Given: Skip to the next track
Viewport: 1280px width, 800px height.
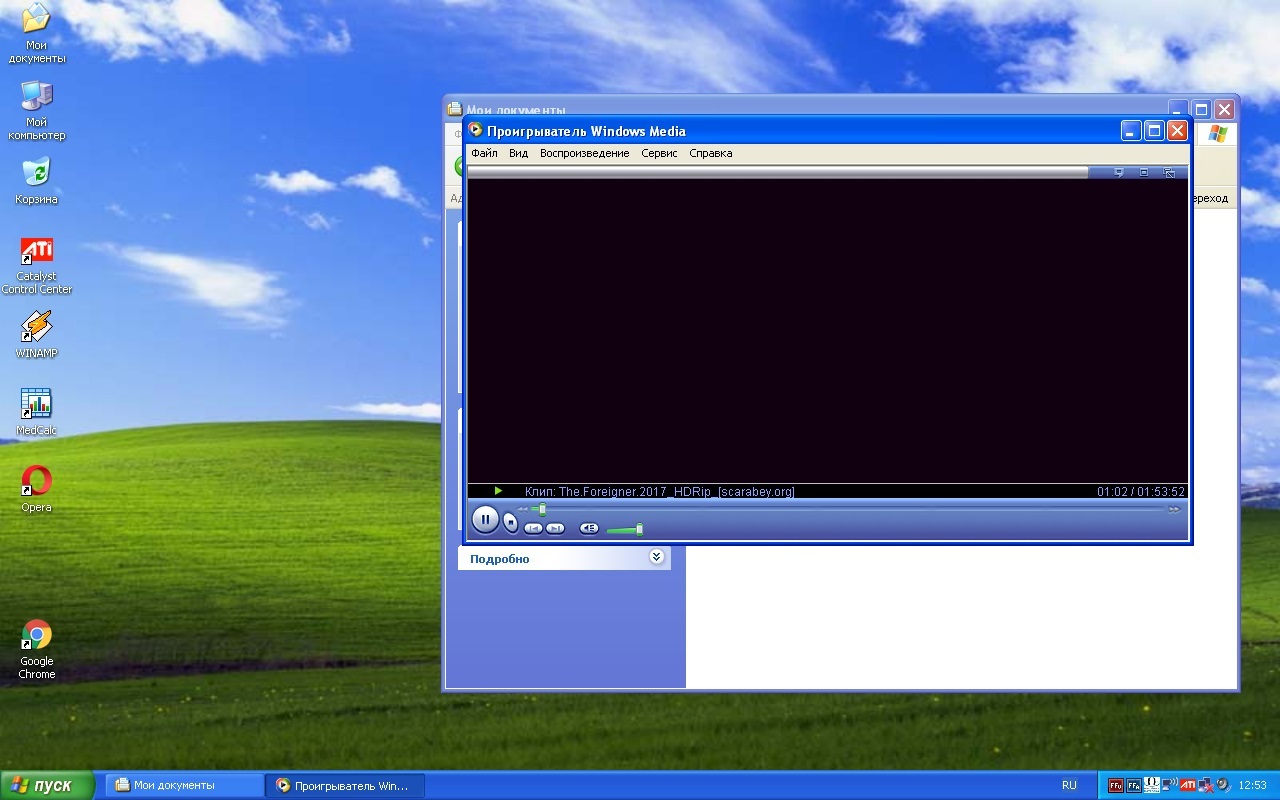Looking at the screenshot, I should (555, 528).
